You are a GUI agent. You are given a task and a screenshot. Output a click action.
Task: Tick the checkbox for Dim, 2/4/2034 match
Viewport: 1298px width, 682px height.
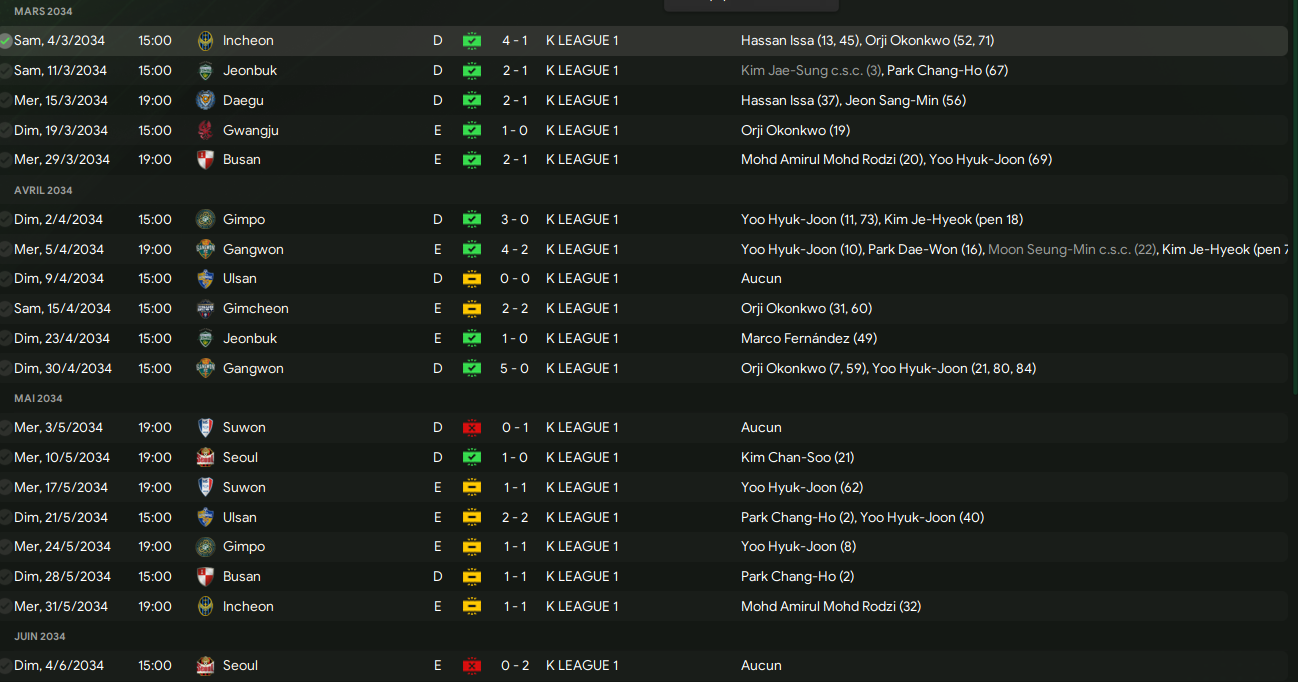pos(6,220)
